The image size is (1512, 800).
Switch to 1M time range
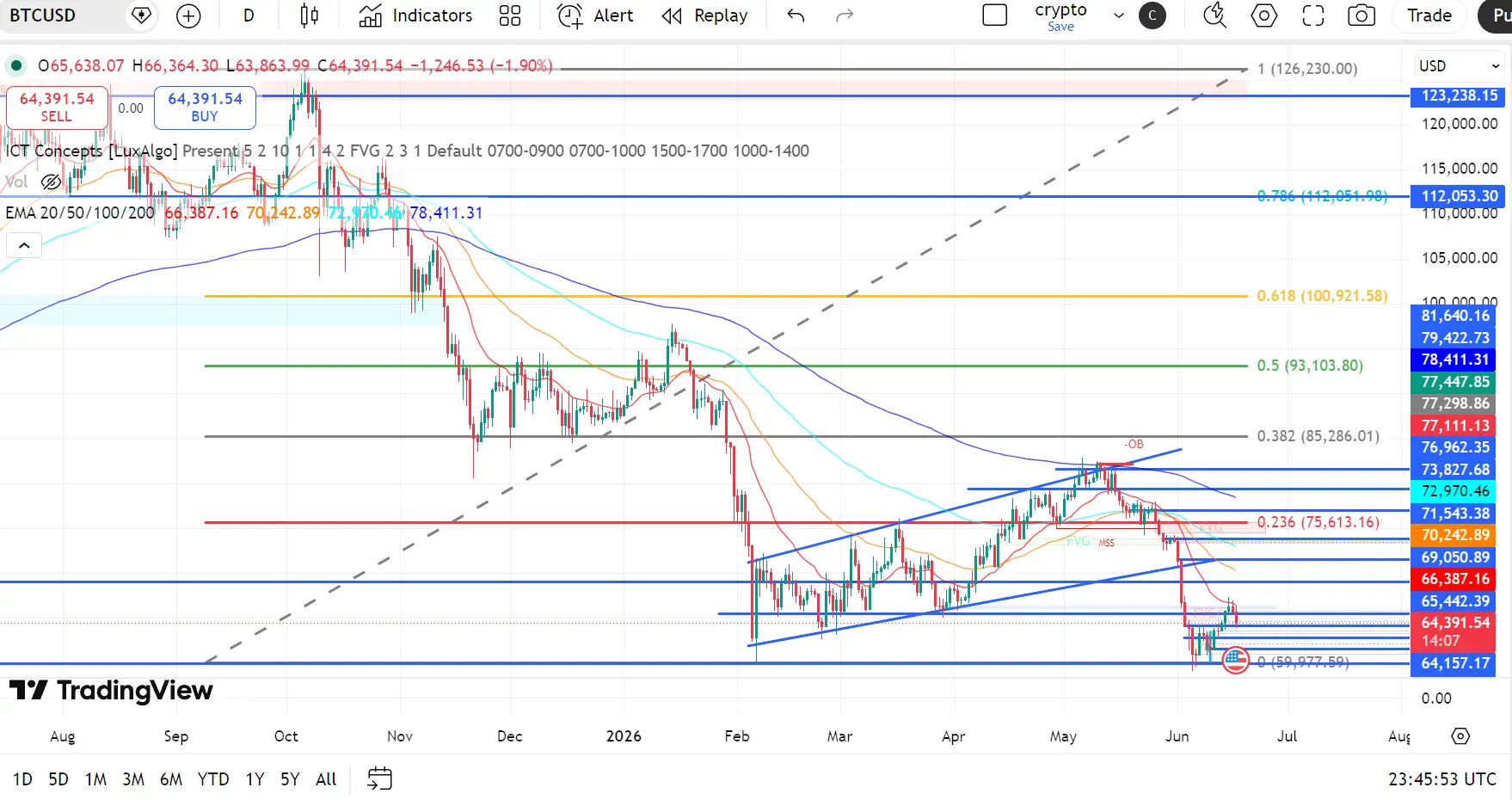pyautogui.click(x=95, y=779)
